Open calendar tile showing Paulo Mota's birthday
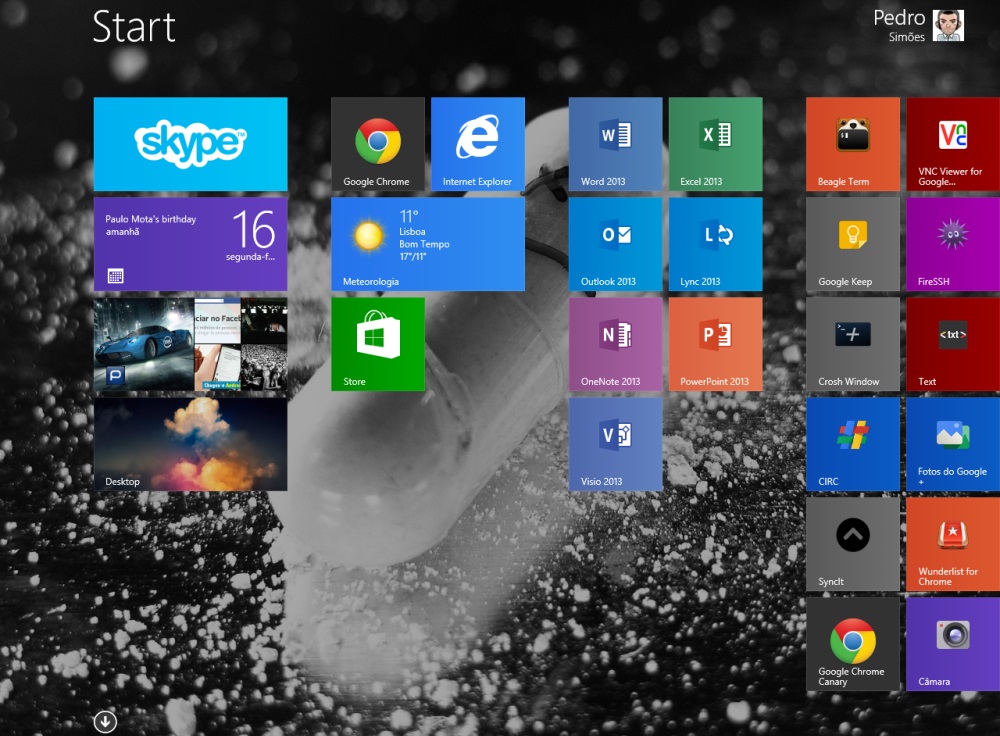Image resolution: width=1000 pixels, height=736 pixels. (x=190, y=244)
